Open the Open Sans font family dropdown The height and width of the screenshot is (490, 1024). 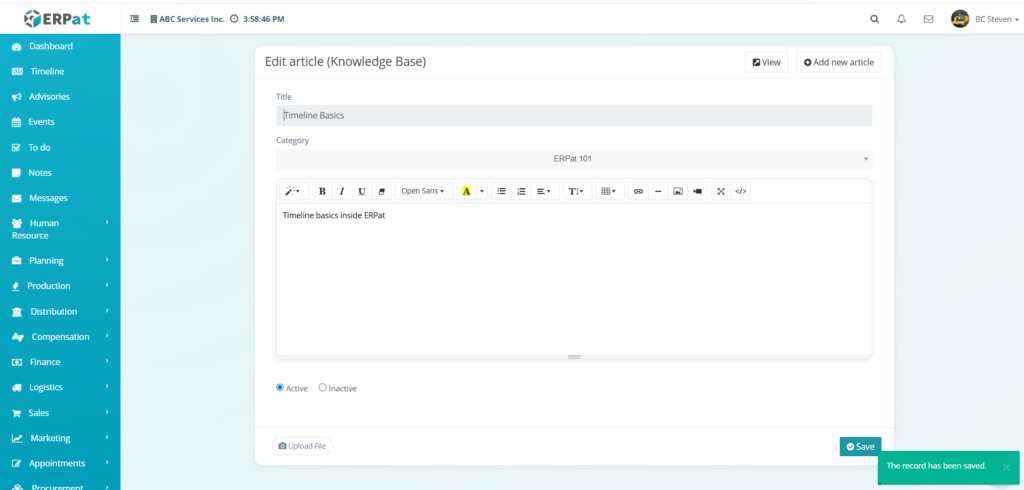pos(423,191)
